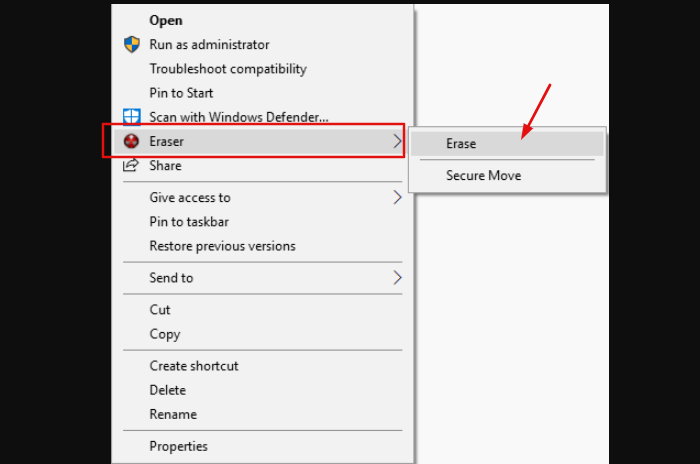Select Cut from the context menu
This screenshot has height=464, width=700.
pos(160,310)
